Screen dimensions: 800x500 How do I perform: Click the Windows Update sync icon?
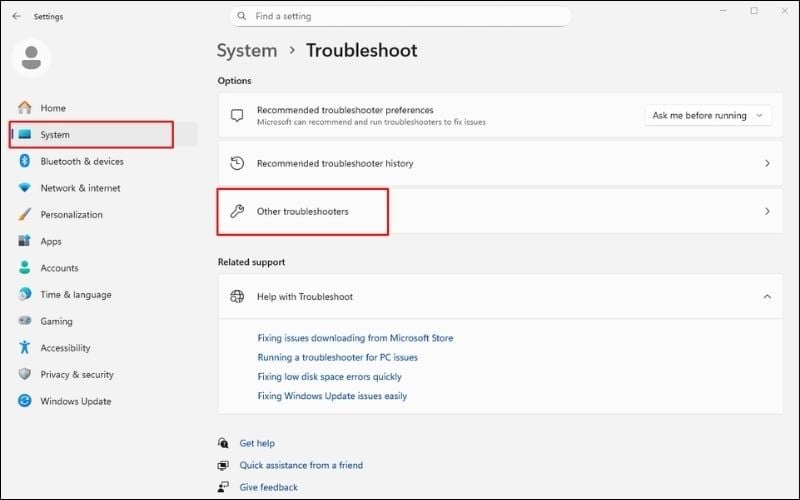tap(24, 401)
